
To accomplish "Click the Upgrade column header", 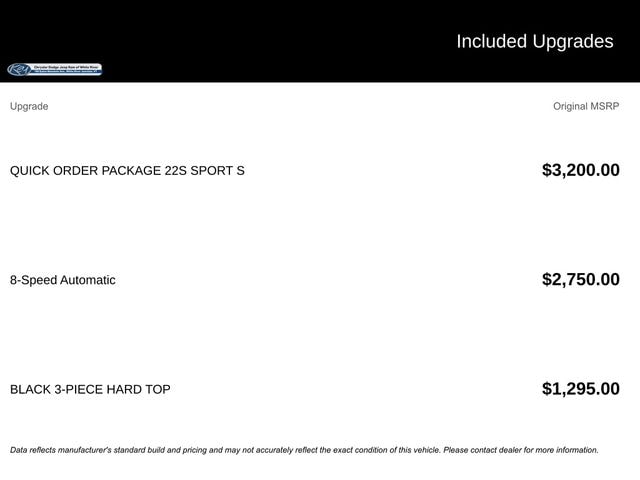I will 29,106.
